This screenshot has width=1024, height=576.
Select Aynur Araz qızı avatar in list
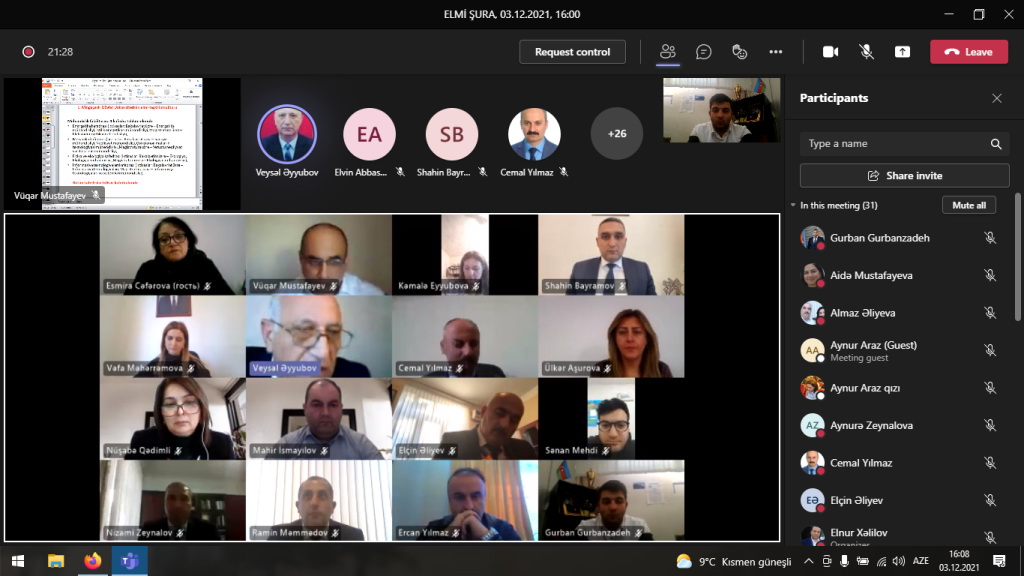coord(812,388)
